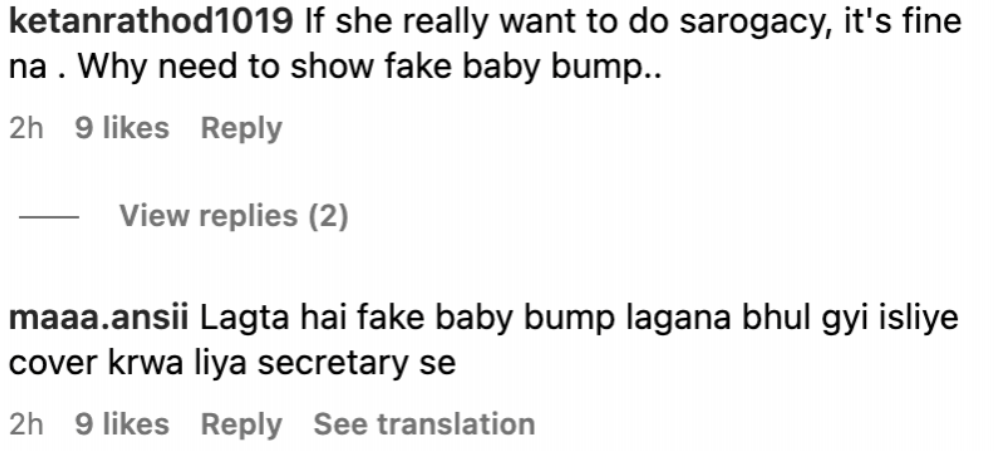The width and height of the screenshot is (994, 451).
Task: Show 9 likes on ketanrathod1019's comment
Action: (122, 128)
